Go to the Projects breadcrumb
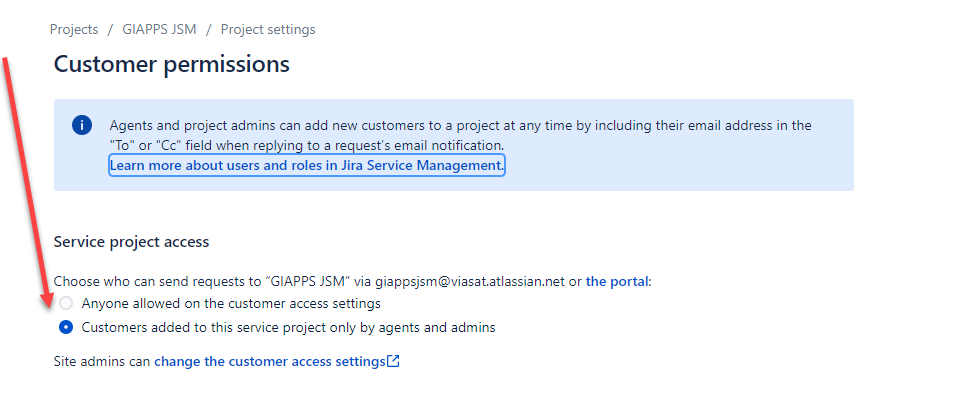This screenshot has height=402, width=973. click(73, 29)
